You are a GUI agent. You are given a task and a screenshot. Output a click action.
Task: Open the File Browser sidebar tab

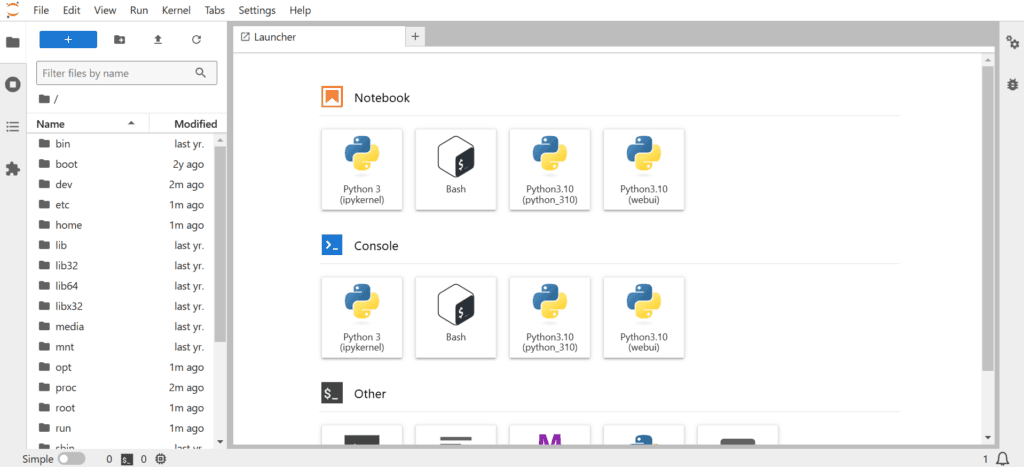tap(12, 42)
